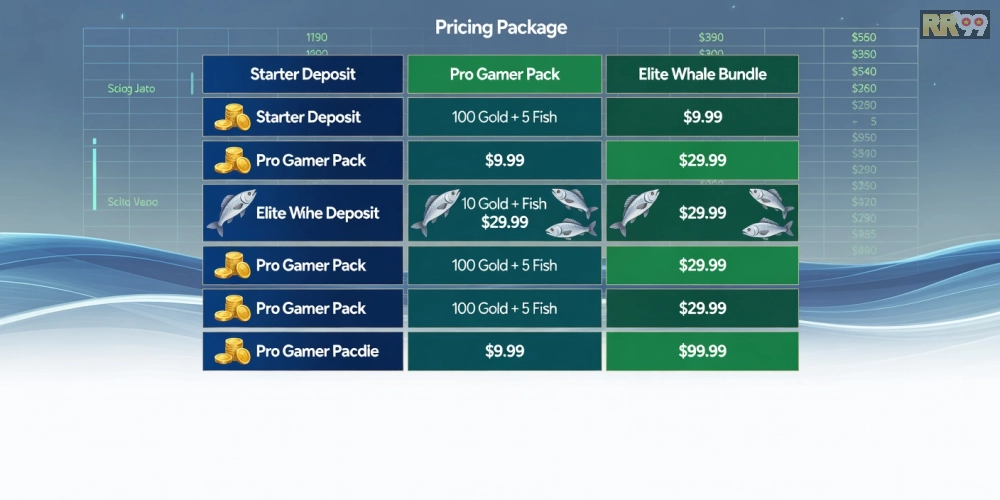Click the Pricing Package title

(x=501, y=27)
